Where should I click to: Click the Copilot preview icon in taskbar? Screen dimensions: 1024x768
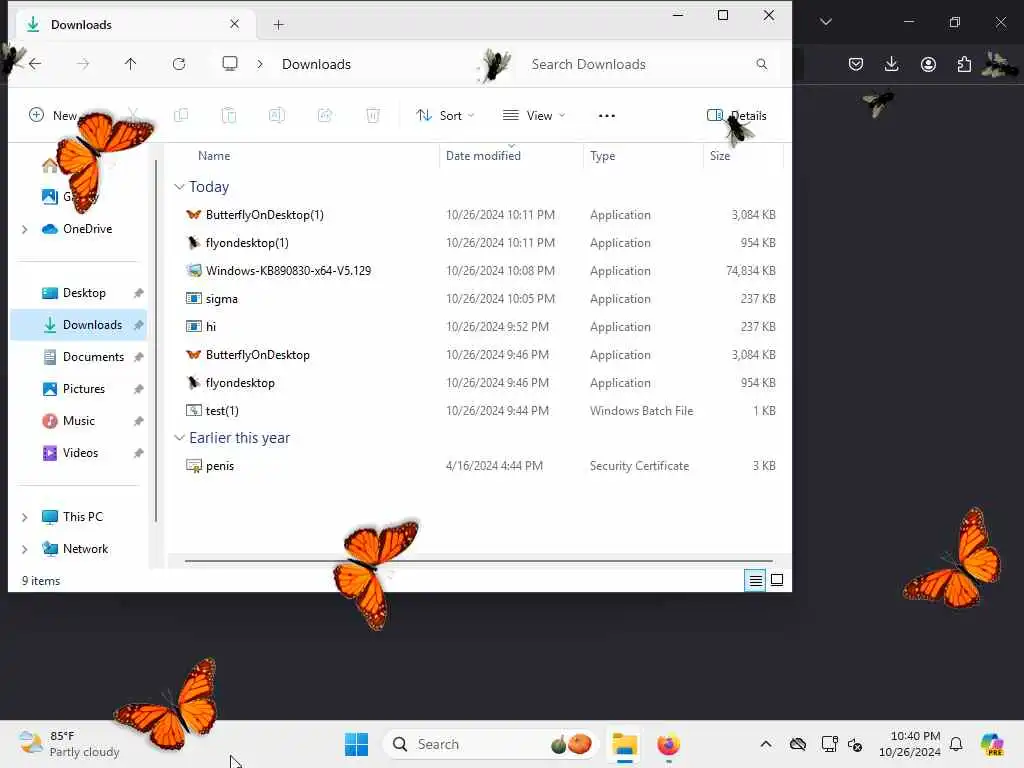pyautogui.click(x=992, y=744)
